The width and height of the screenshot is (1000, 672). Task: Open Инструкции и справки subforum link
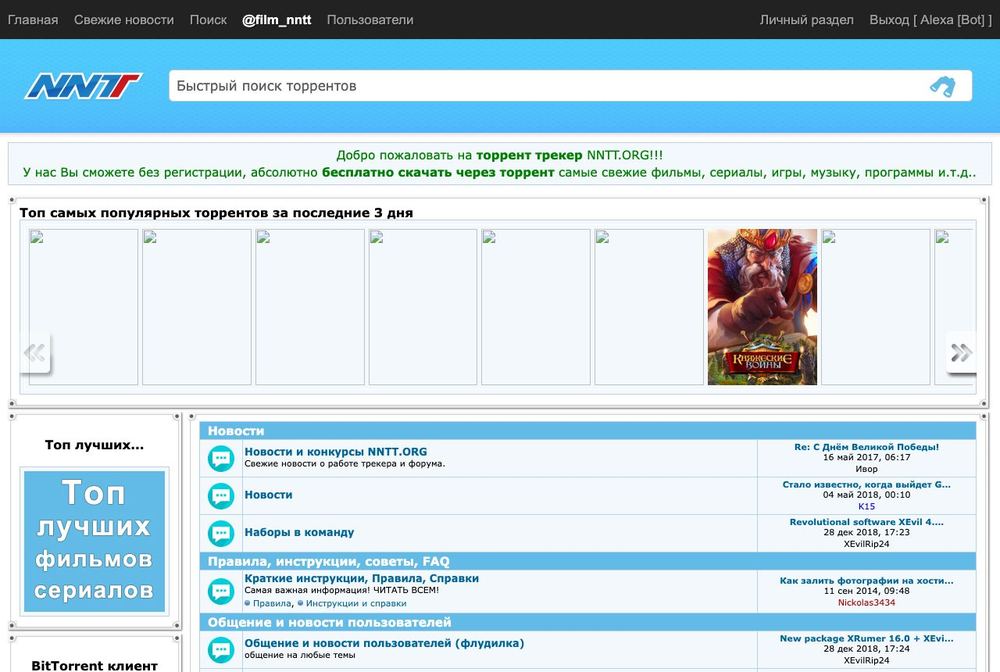[356, 603]
